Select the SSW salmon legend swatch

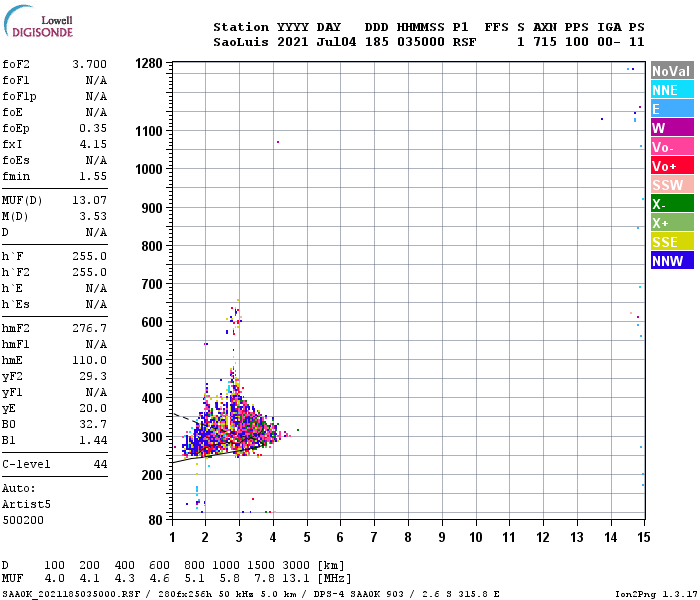672,185
